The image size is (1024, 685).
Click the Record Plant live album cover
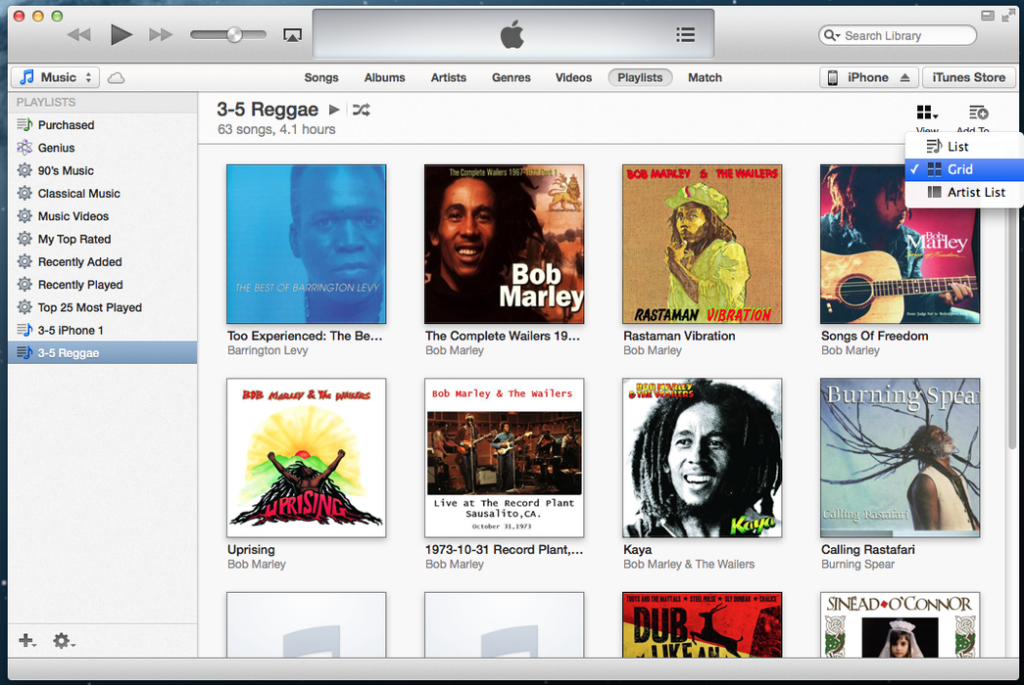click(504, 458)
